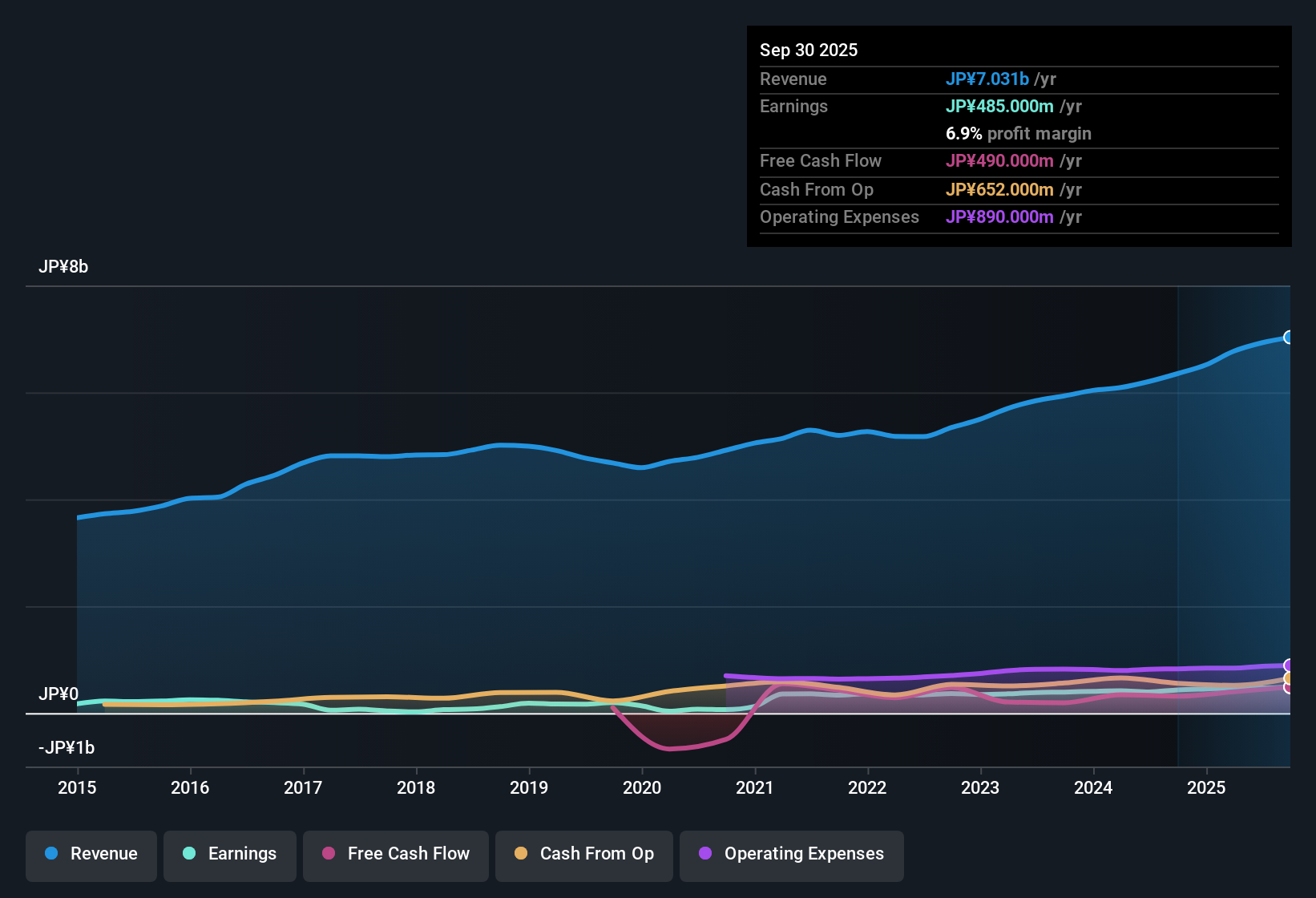
Task: Click the teal Earnings legend dot
Action: coord(189,854)
